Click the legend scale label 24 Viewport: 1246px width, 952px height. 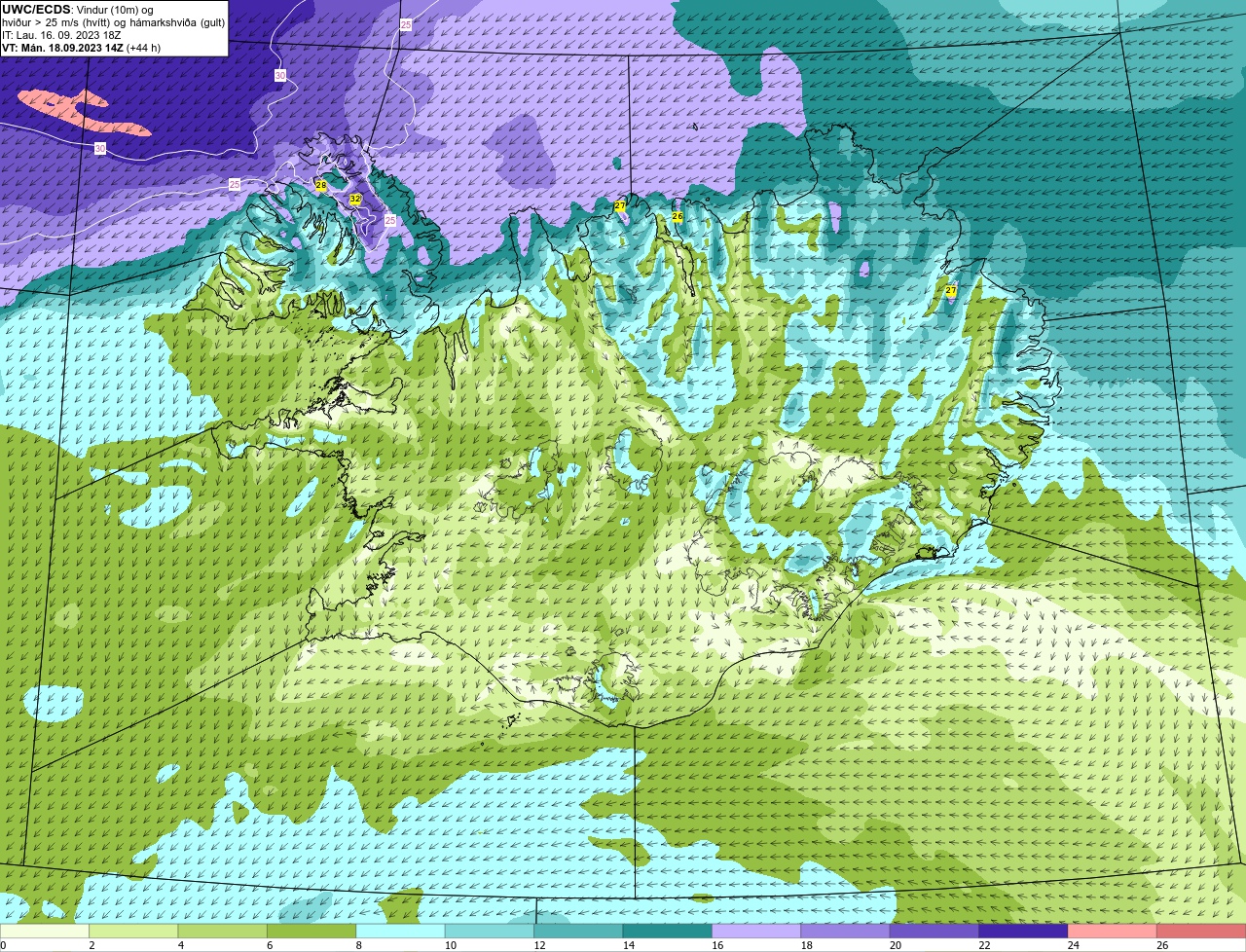click(x=1074, y=945)
